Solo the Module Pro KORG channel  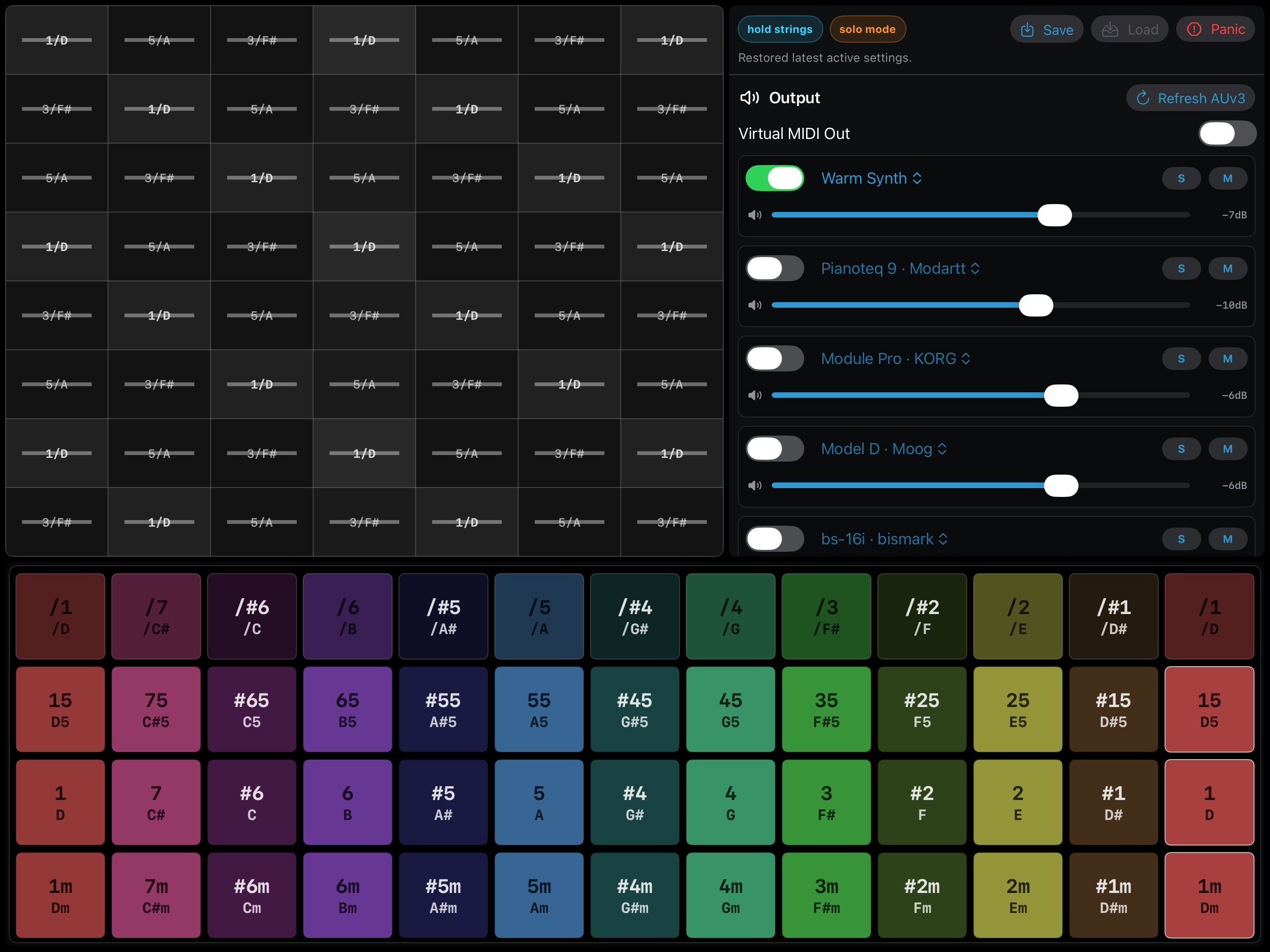pyautogui.click(x=1181, y=359)
